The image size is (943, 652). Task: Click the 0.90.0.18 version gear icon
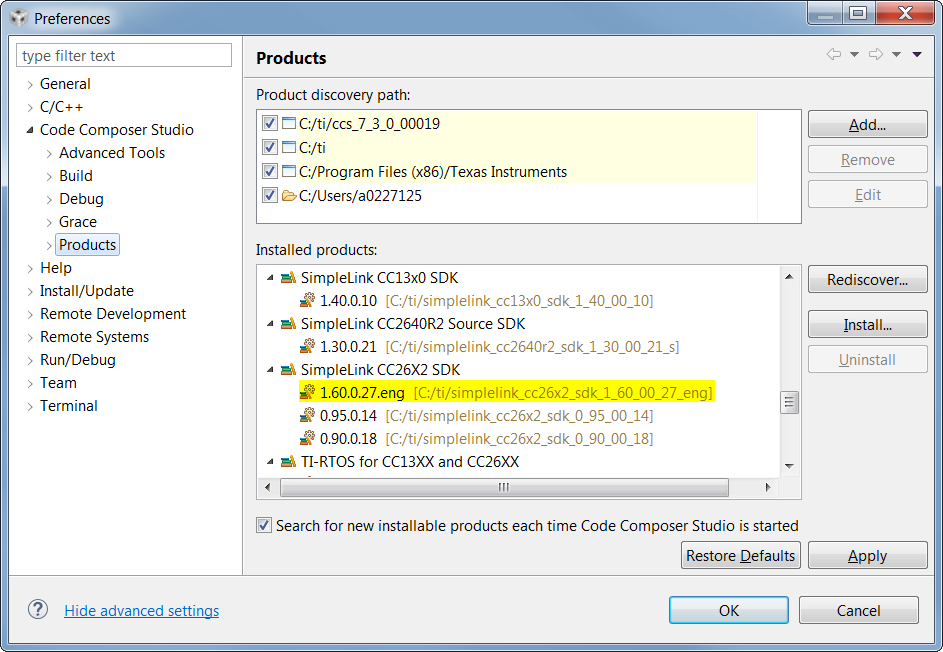307,438
